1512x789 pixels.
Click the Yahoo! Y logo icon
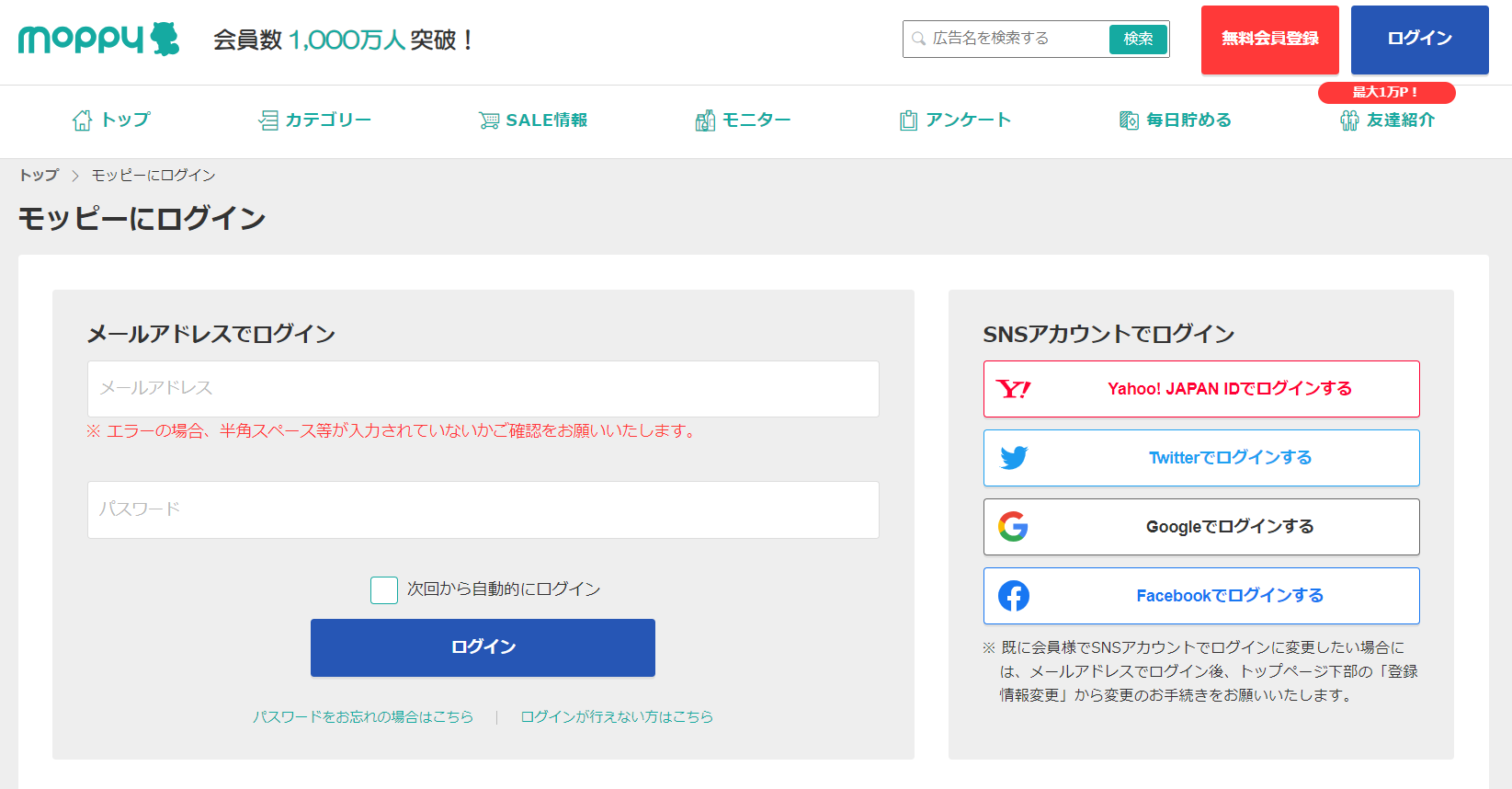pyautogui.click(x=1014, y=389)
